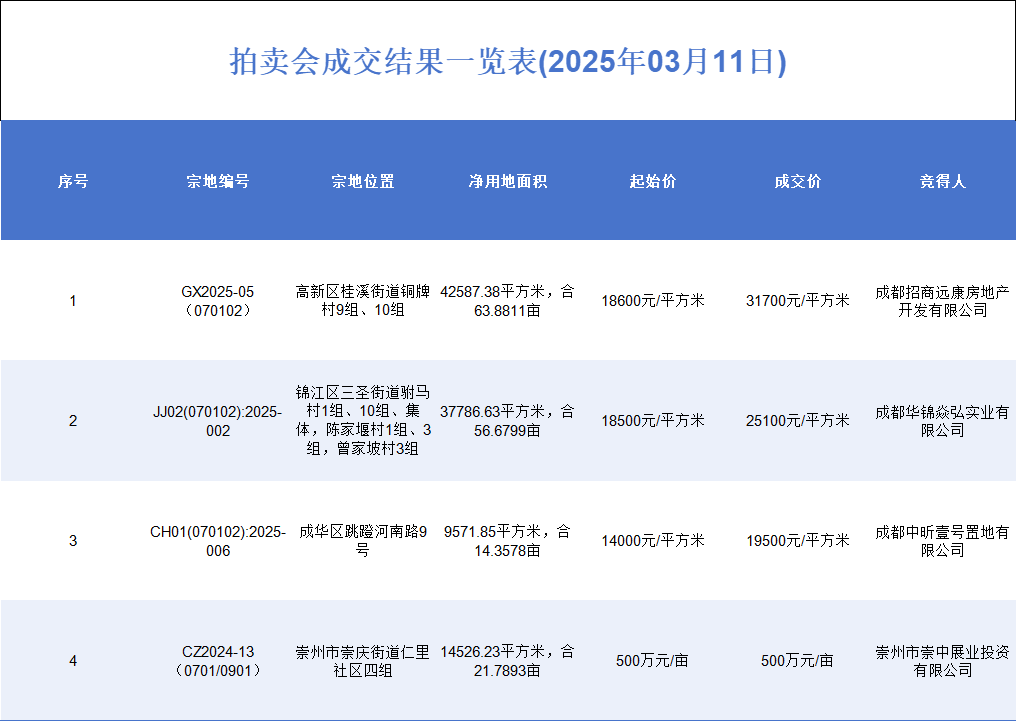Viewport: 1016px width, 721px height.
Task: Select the 宗地编号 column header
Action: coord(218,181)
